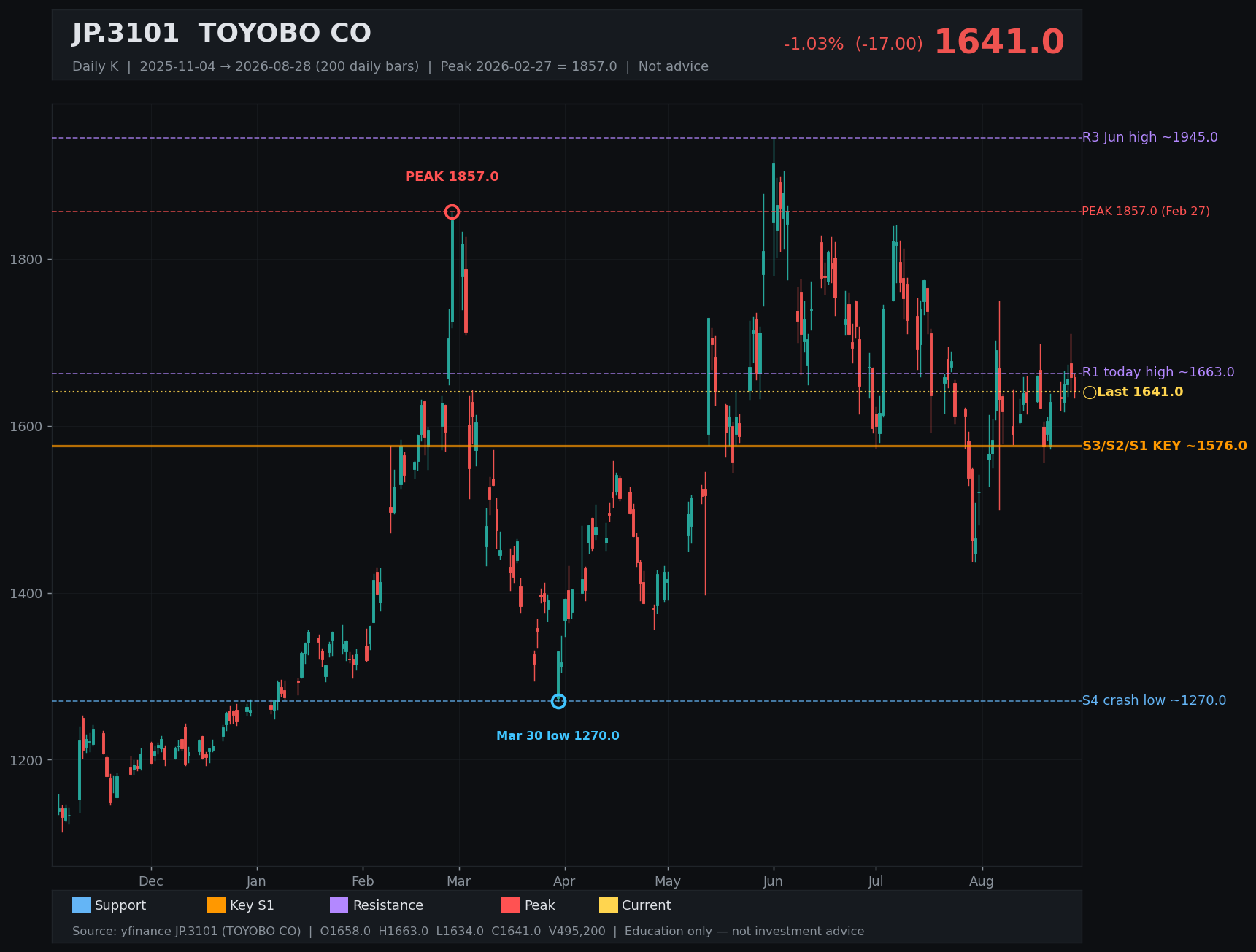Click the 'R1 today high ~1663.0' label

[1158, 372]
